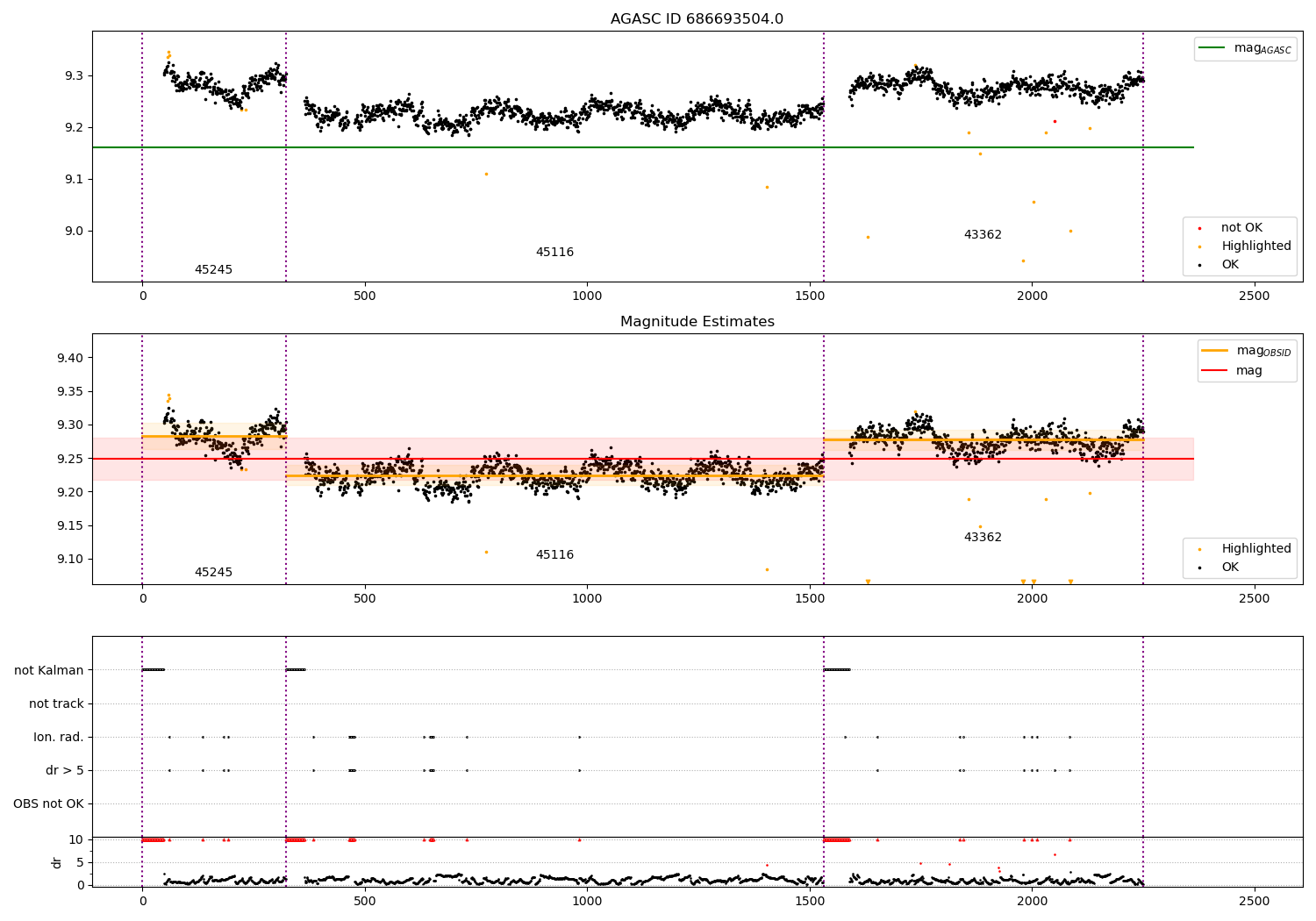Click y-axis tick 9.2 in the top plot
1316x921 pixels.
(x=75, y=127)
